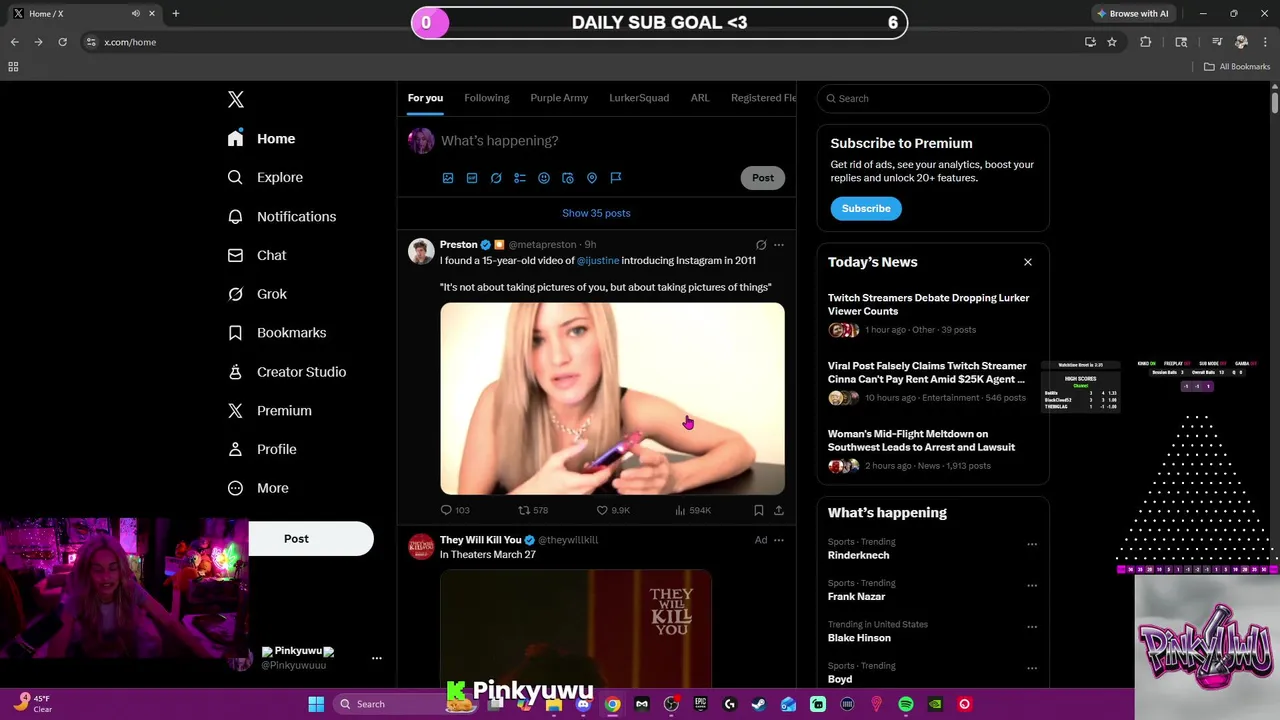Bookmark Preston's post

(x=759, y=510)
